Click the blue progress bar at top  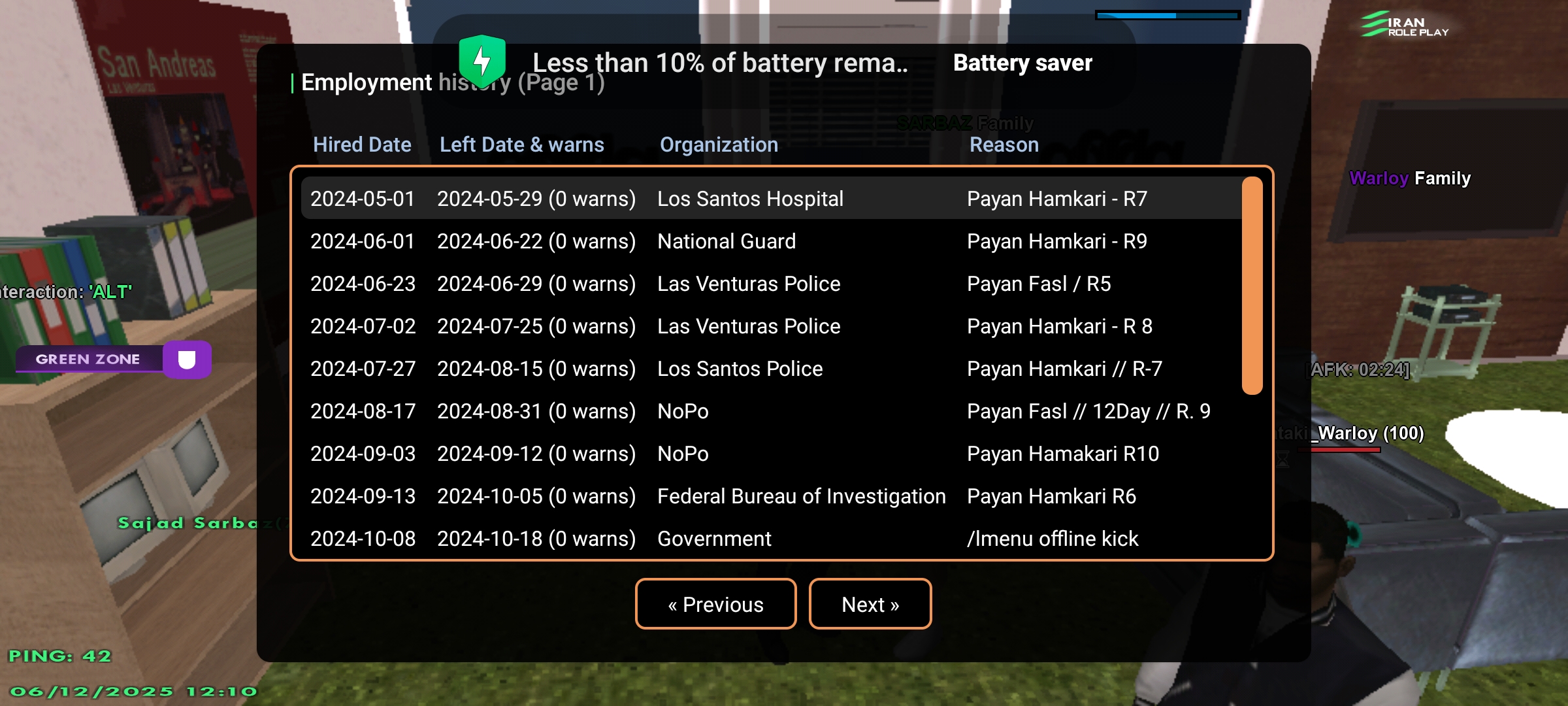pyautogui.click(x=1168, y=15)
